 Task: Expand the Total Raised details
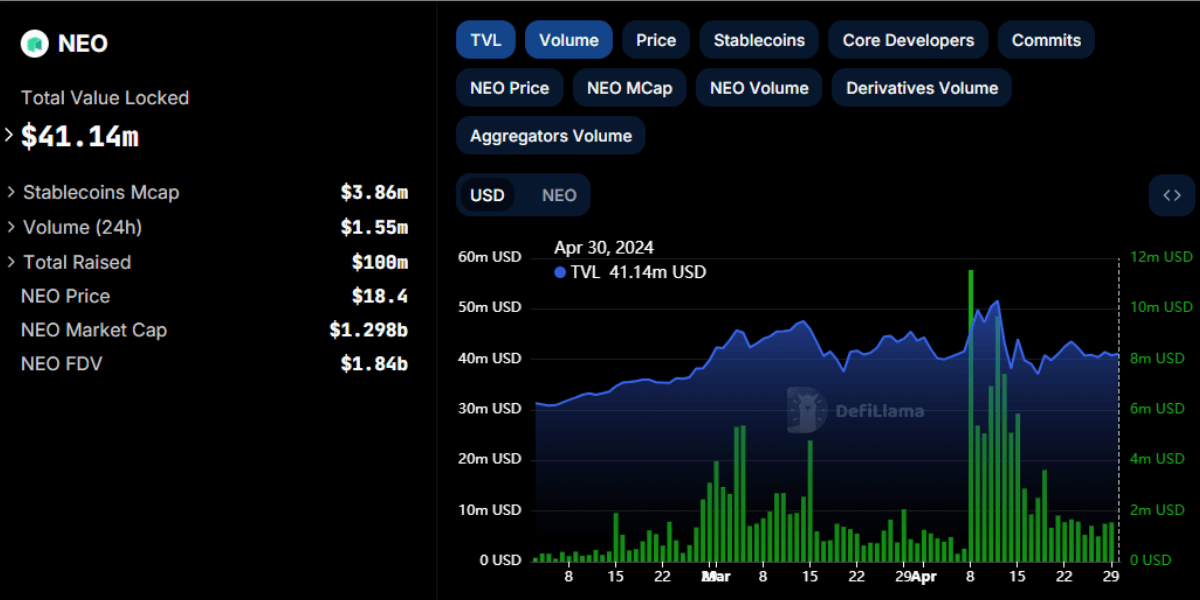click(11, 262)
